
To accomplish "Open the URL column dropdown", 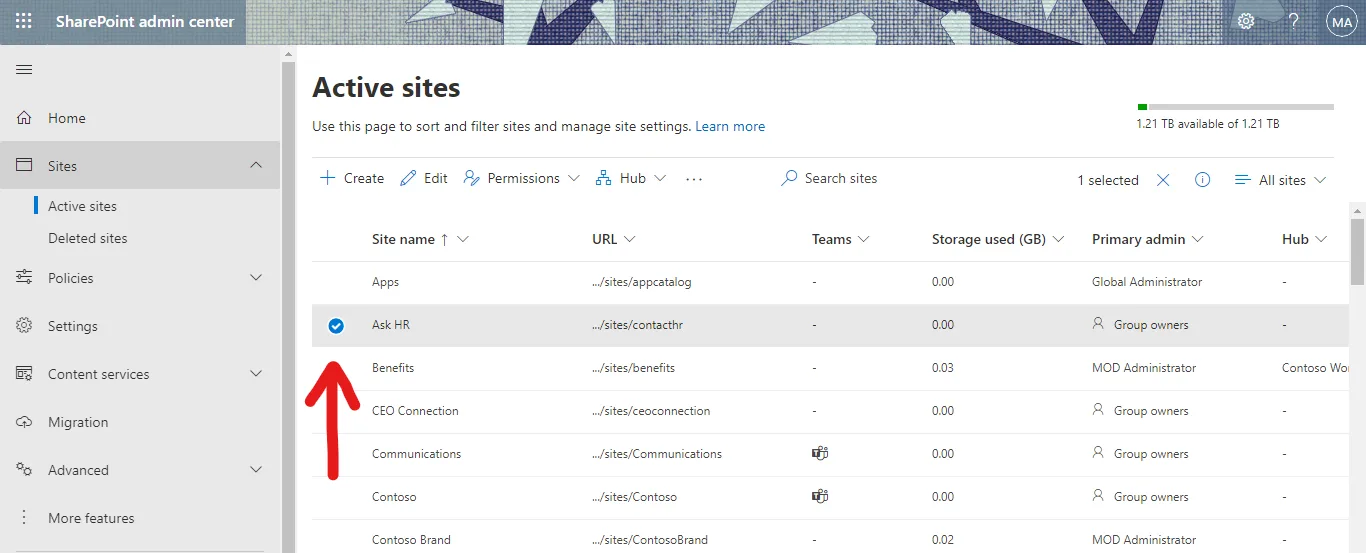I will 629,239.
